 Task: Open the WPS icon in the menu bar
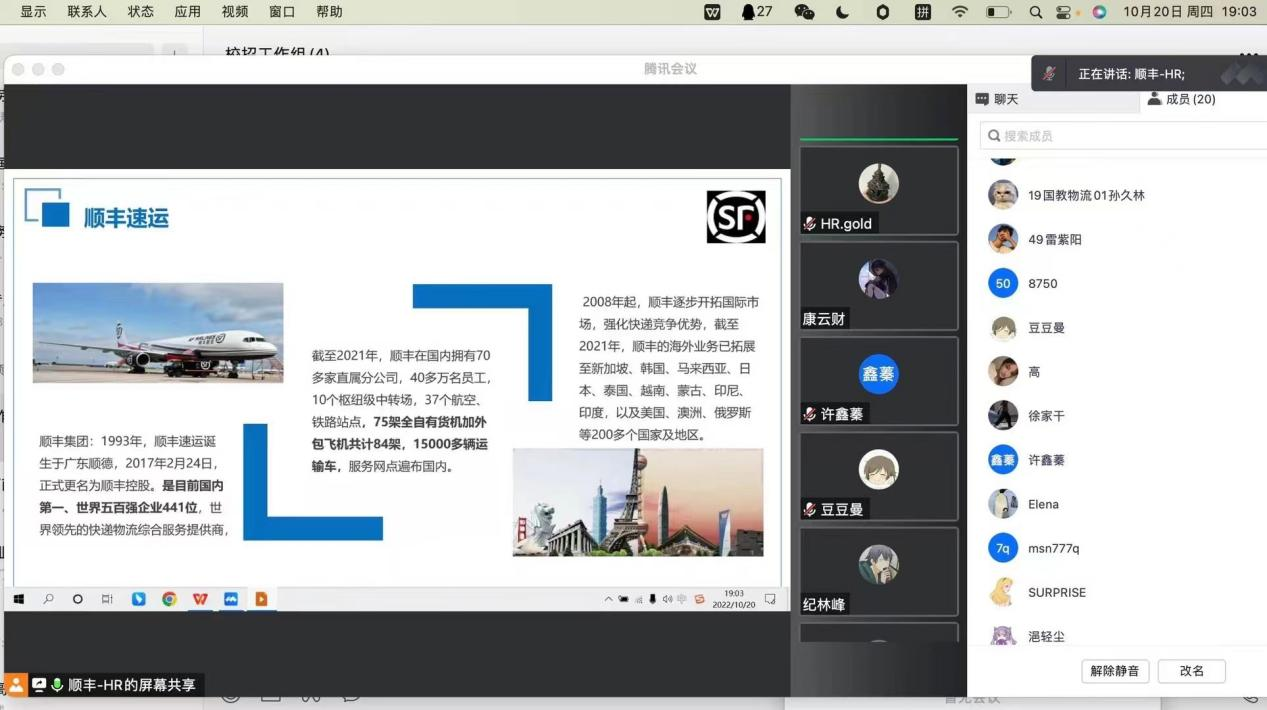click(713, 12)
